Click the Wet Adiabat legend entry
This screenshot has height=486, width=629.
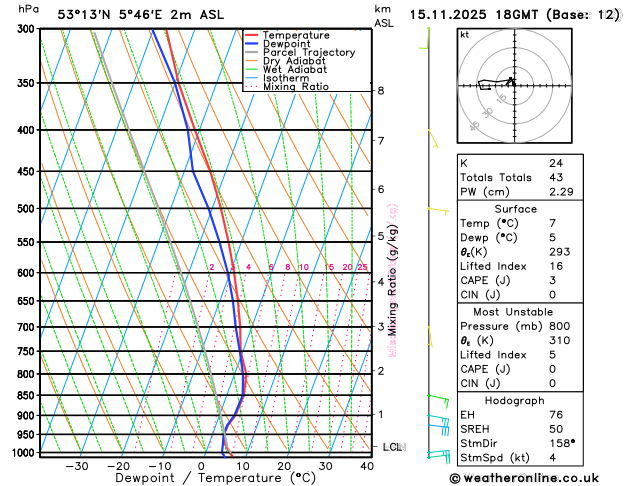(286, 69)
